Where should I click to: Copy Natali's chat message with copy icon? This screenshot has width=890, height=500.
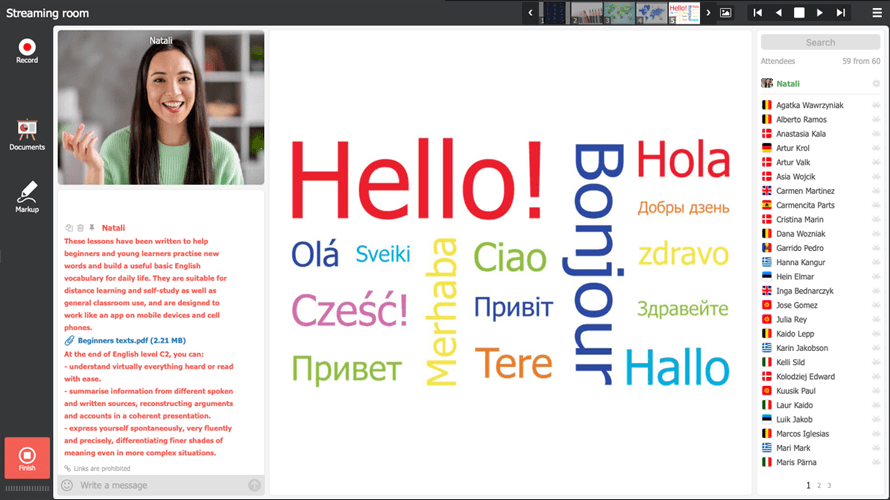[69, 228]
